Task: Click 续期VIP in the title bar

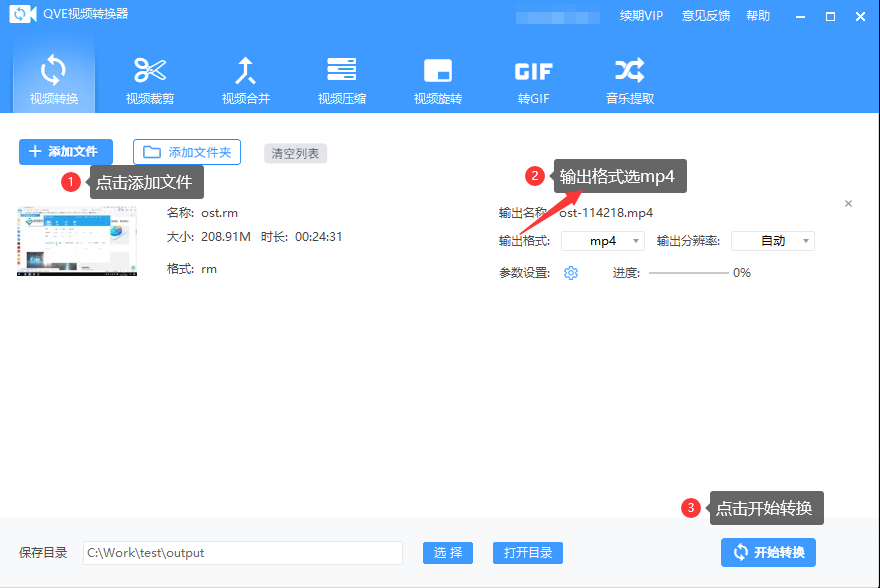Action: pos(641,16)
